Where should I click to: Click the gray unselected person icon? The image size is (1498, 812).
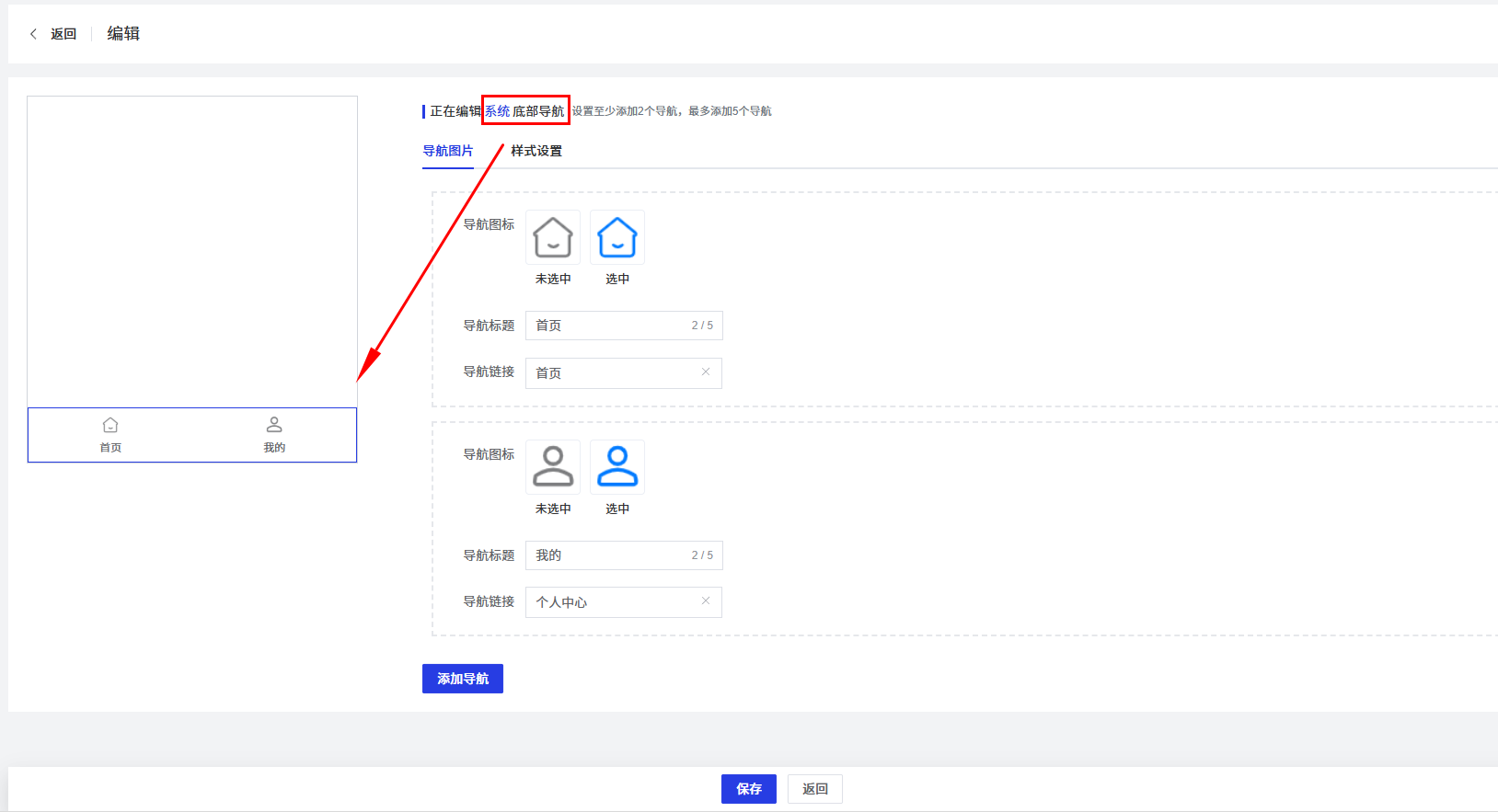[553, 467]
